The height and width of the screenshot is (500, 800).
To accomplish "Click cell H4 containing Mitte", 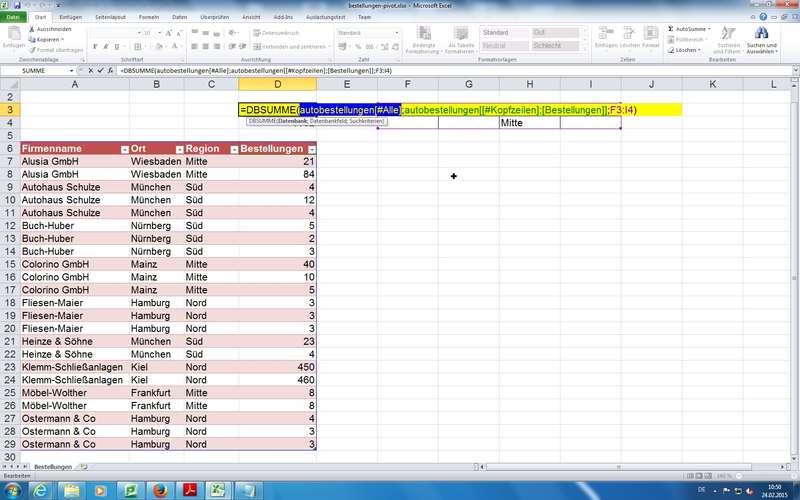I will click(x=528, y=123).
